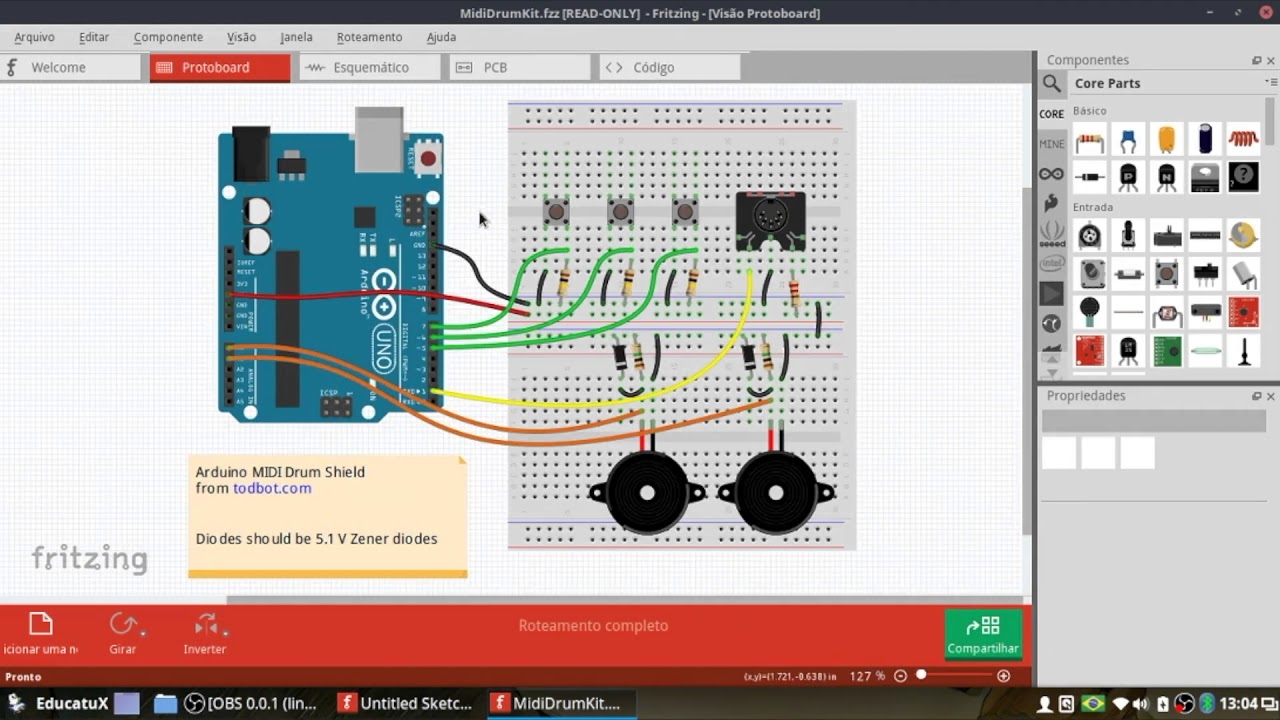Click the Brazil flag keyboard layout icon
The image size is (1280, 720).
point(1092,704)
